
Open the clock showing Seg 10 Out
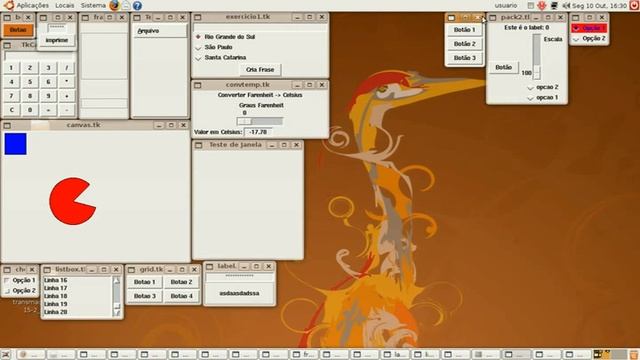(x=599, y=6)
